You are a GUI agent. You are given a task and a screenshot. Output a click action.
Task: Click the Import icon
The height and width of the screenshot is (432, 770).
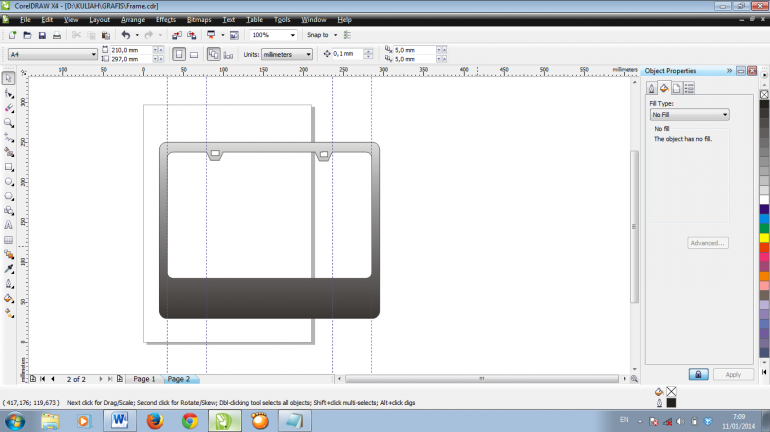click(177, 35)
